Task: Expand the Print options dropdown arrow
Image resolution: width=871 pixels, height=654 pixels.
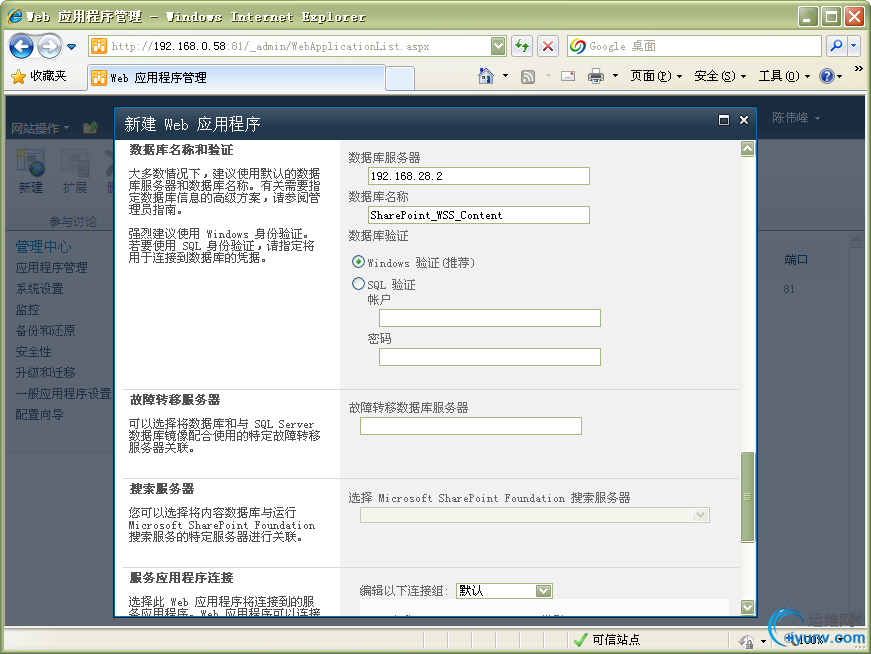Action: [615, 76]
